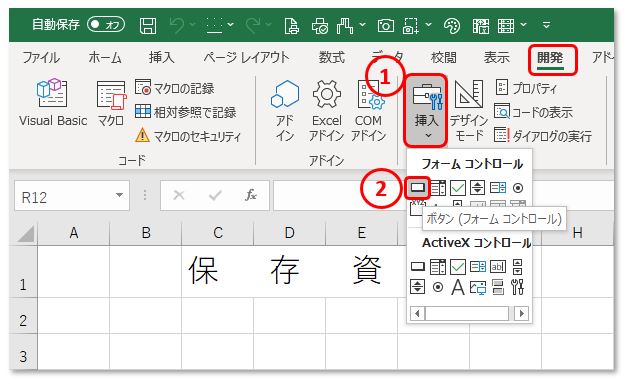Viewport: 628px width, 380px height.
Task: Select the form control check box icon
Action: coord(458,187)
